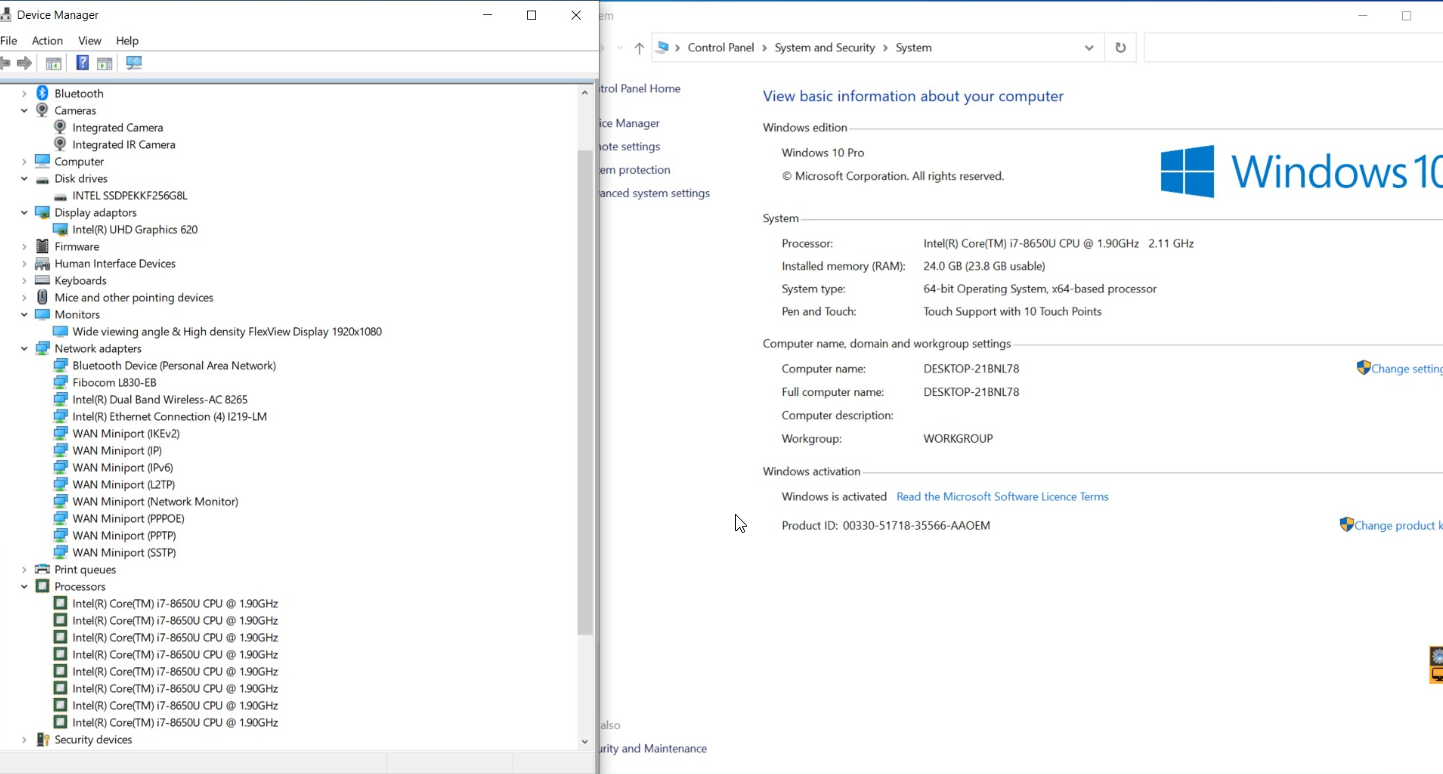Expand the Security devices node
Screen dimensions: 1443x774
[24, 739]
